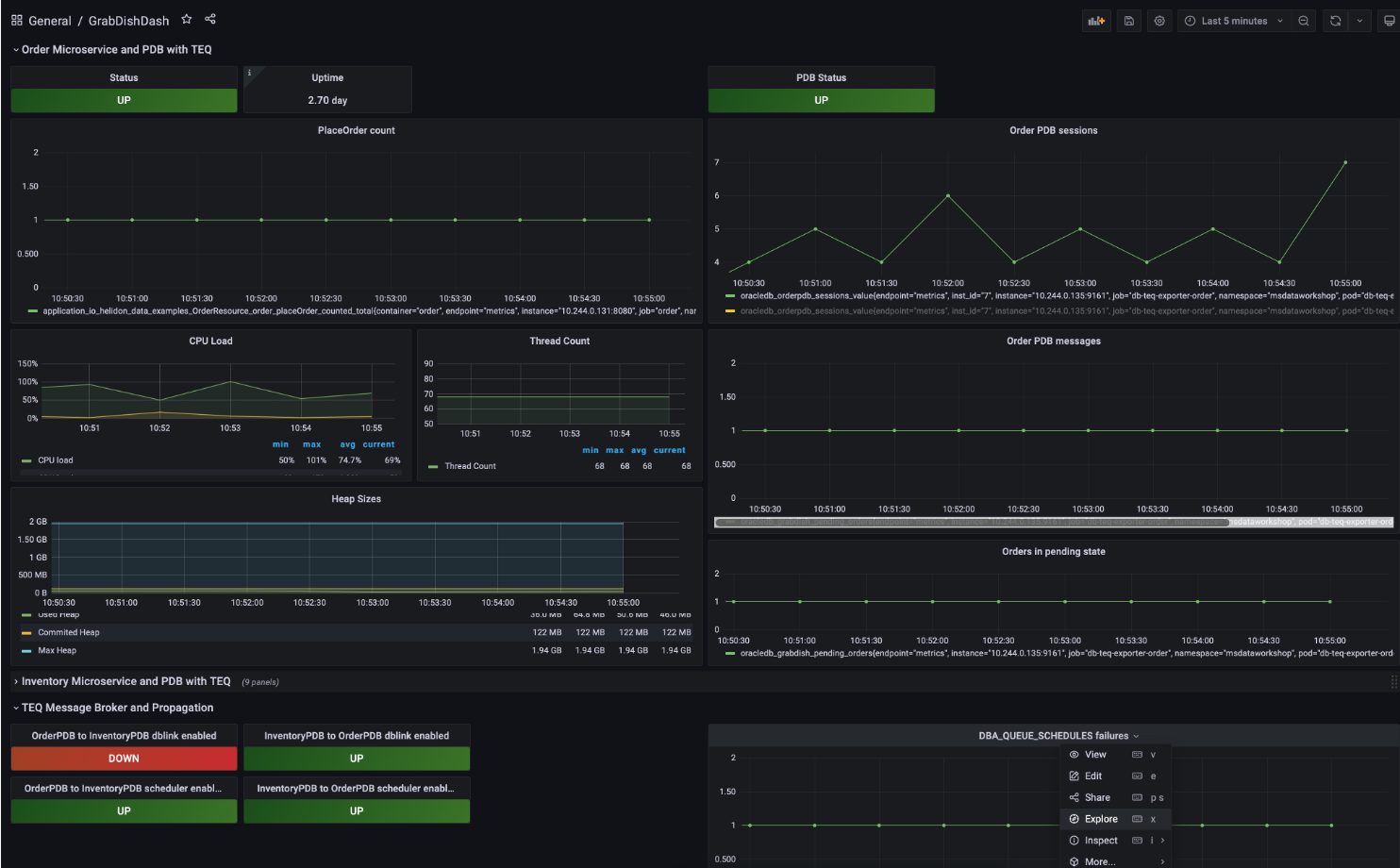Viewport: 1400px width, 868px height.
Task: Refresh the dashboard
Action: click(x=1336, y=21)
